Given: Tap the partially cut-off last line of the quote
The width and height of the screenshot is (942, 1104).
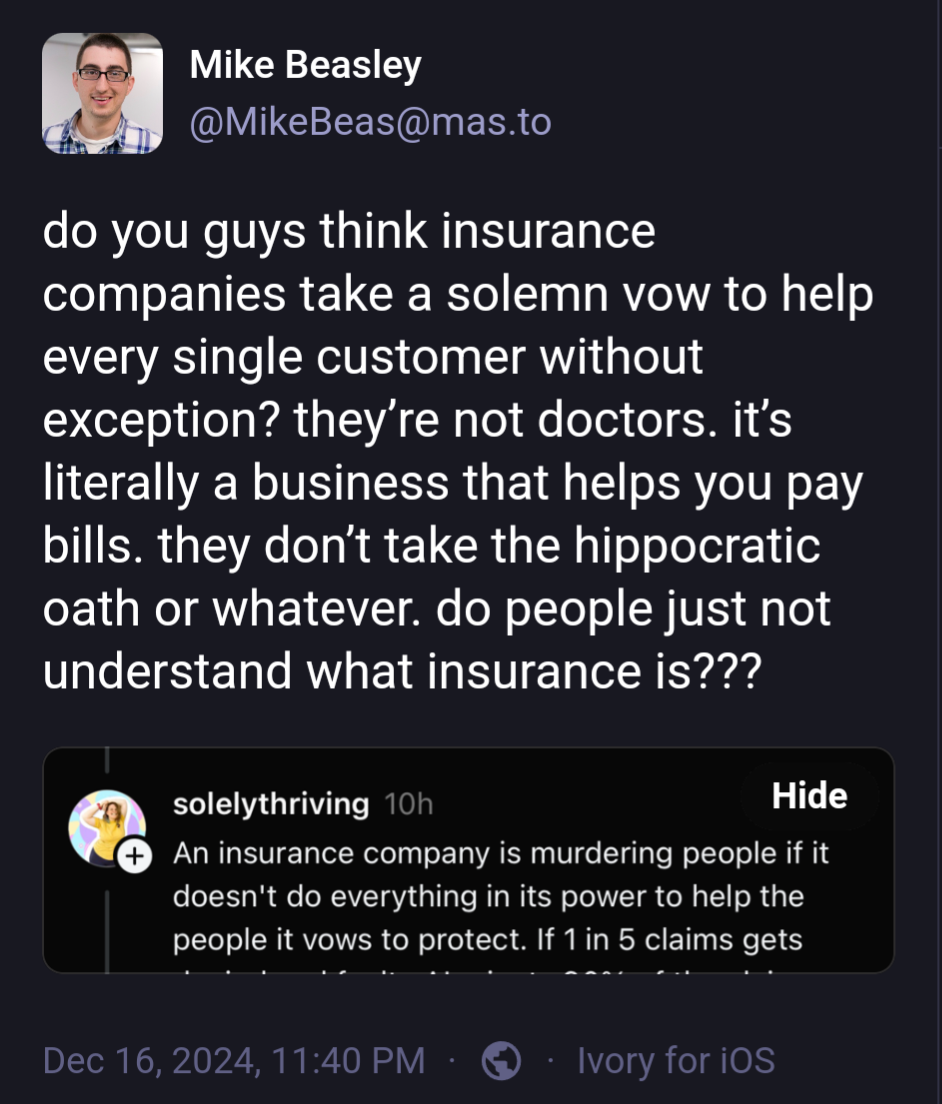Looking at the screenshot, I should click(x=500, y=967).
